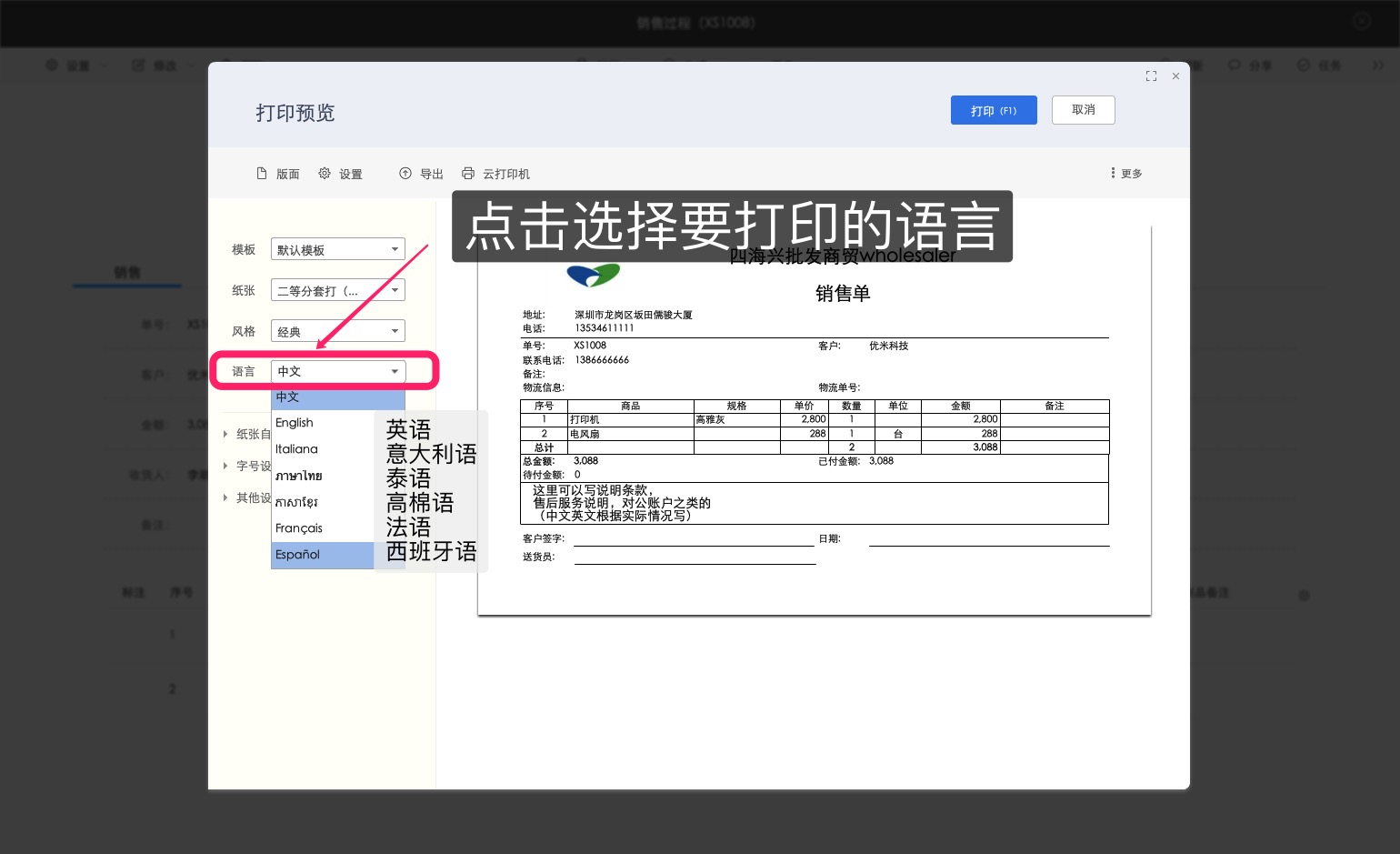
Task: Click the 客户签字 signature label
Action: (544, 538)
